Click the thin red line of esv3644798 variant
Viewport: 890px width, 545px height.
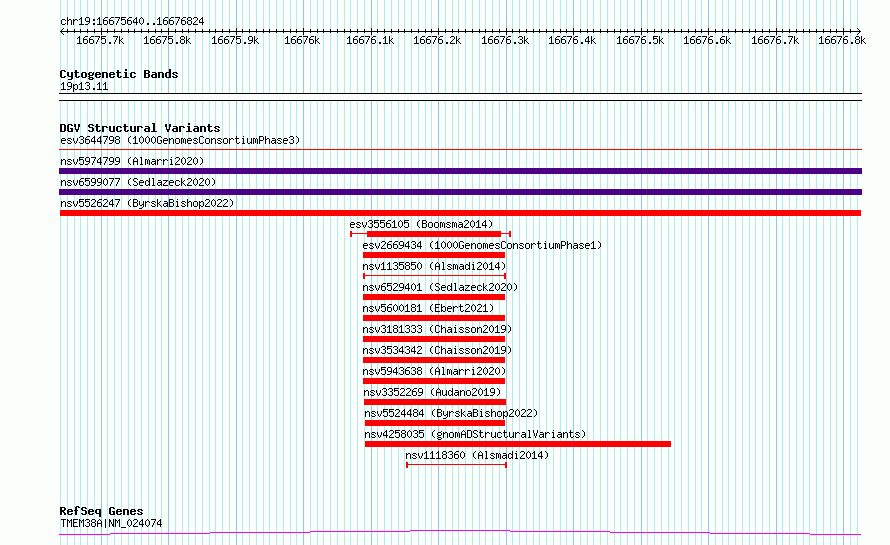coord(460,150)
